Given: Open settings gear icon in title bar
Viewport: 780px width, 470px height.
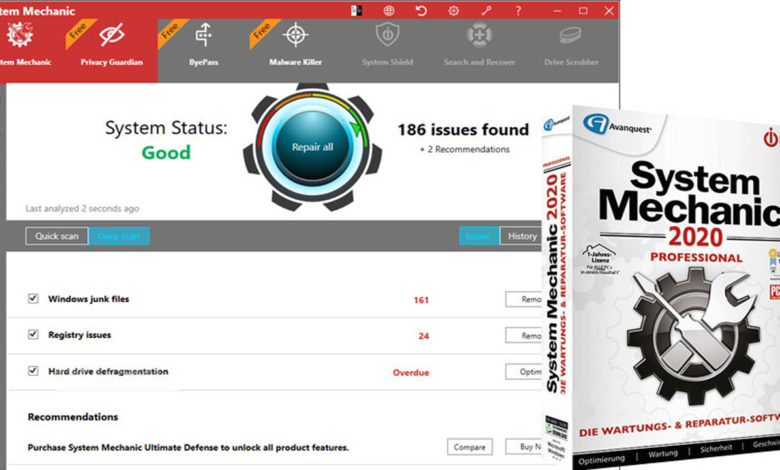Looking at the screenshot, I should (x=453, y=10).
